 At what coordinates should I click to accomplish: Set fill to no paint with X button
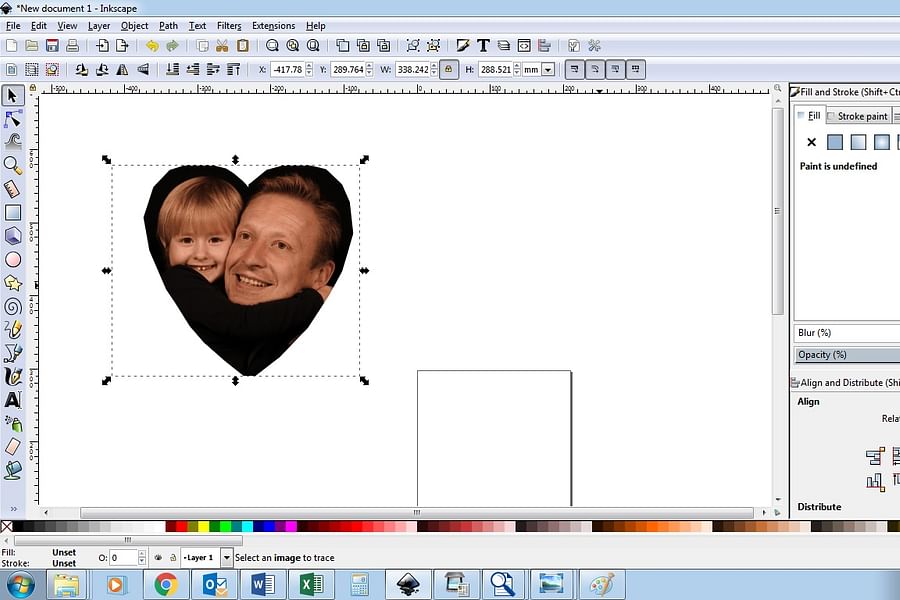[x=811, y=142]
